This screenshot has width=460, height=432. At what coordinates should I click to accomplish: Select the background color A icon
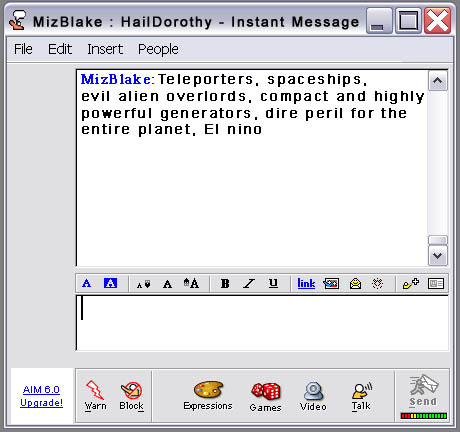pyautogui.click(x=110, y=283)
